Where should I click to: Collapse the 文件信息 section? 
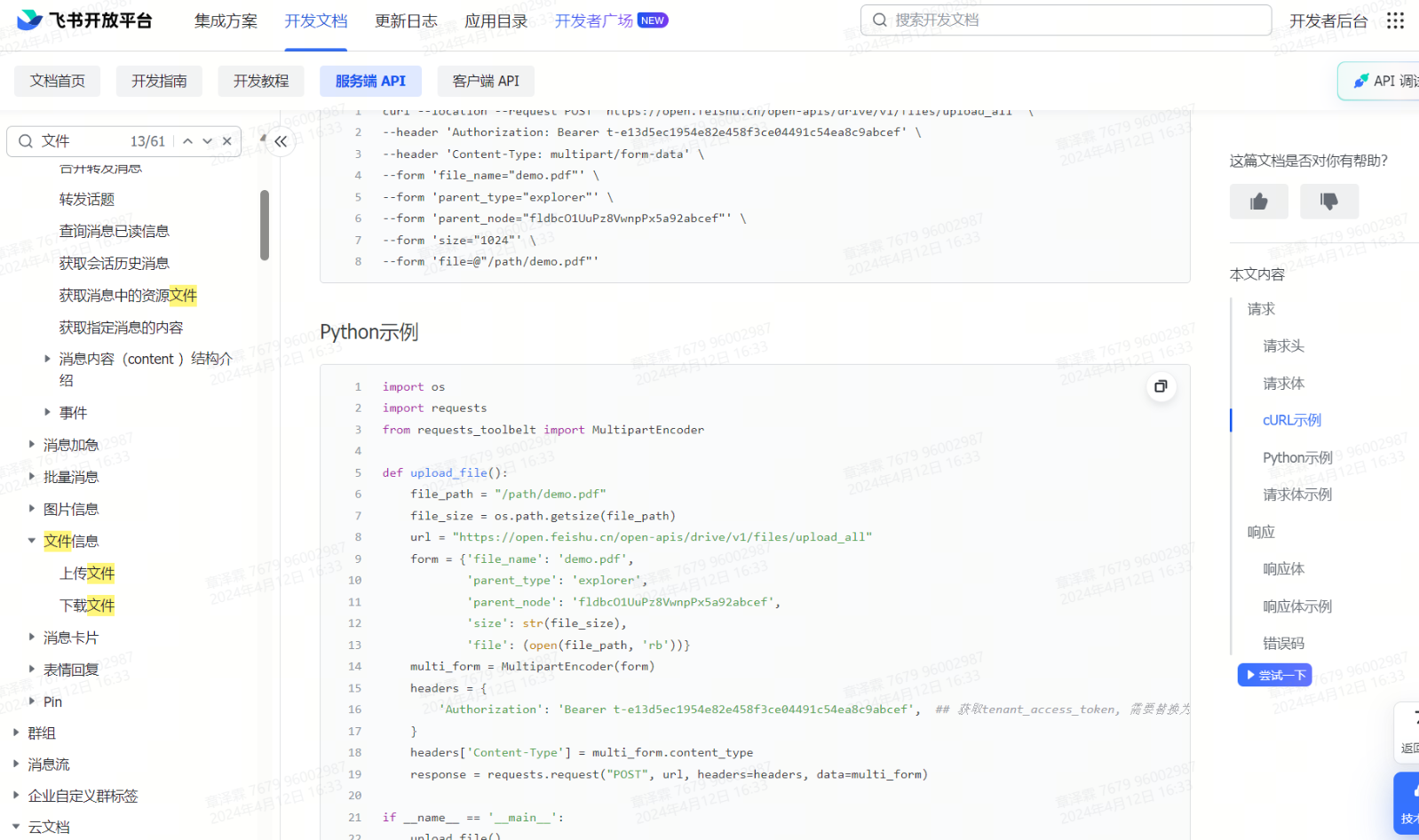(31, 541)
